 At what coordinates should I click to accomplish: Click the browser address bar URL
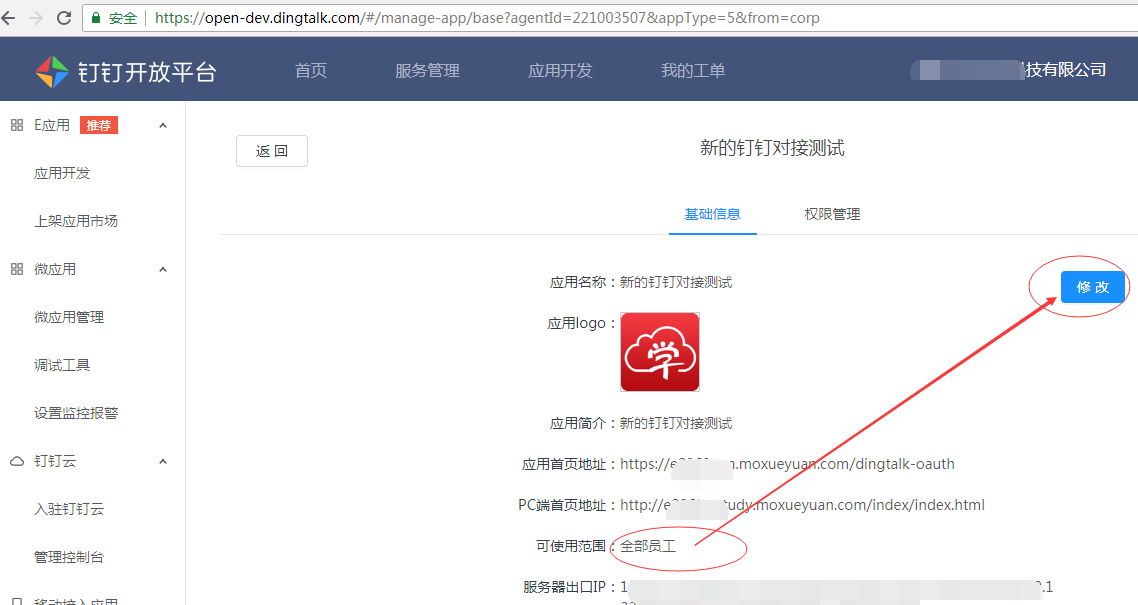487,18
